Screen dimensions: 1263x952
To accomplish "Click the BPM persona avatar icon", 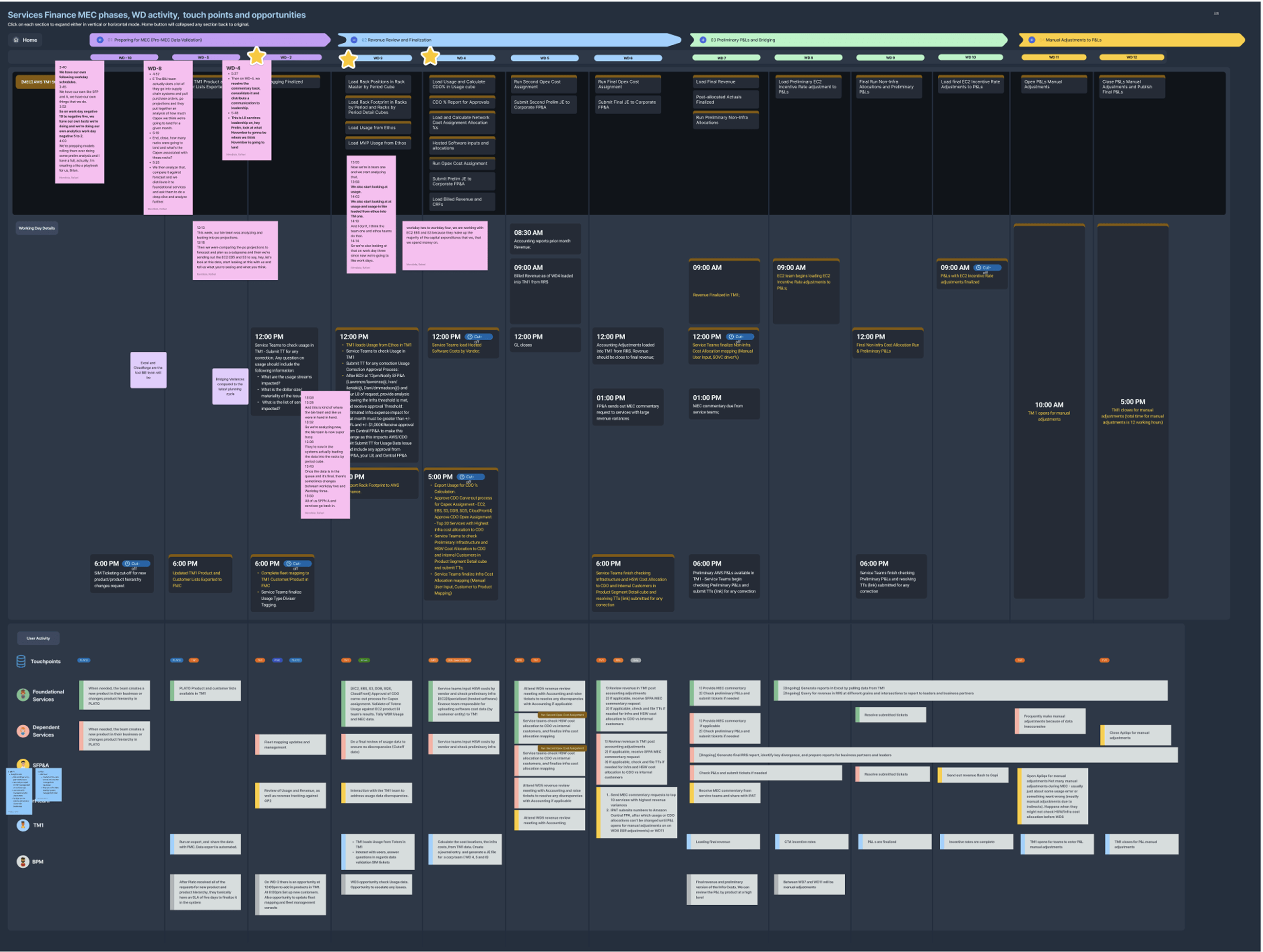I will [23, 862].
